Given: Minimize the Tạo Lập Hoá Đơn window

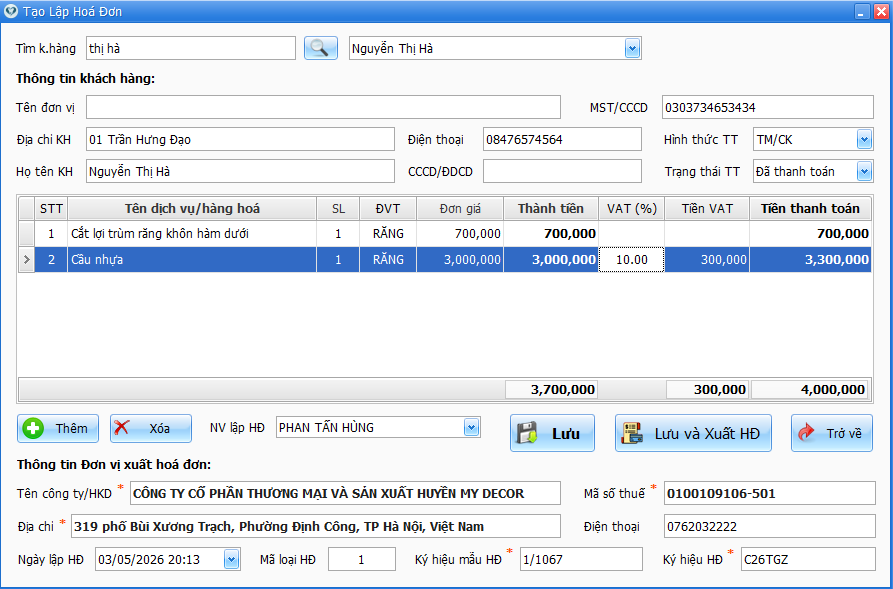Looking at the screenshot, I should pyautogui.click(x=862, y=11).
